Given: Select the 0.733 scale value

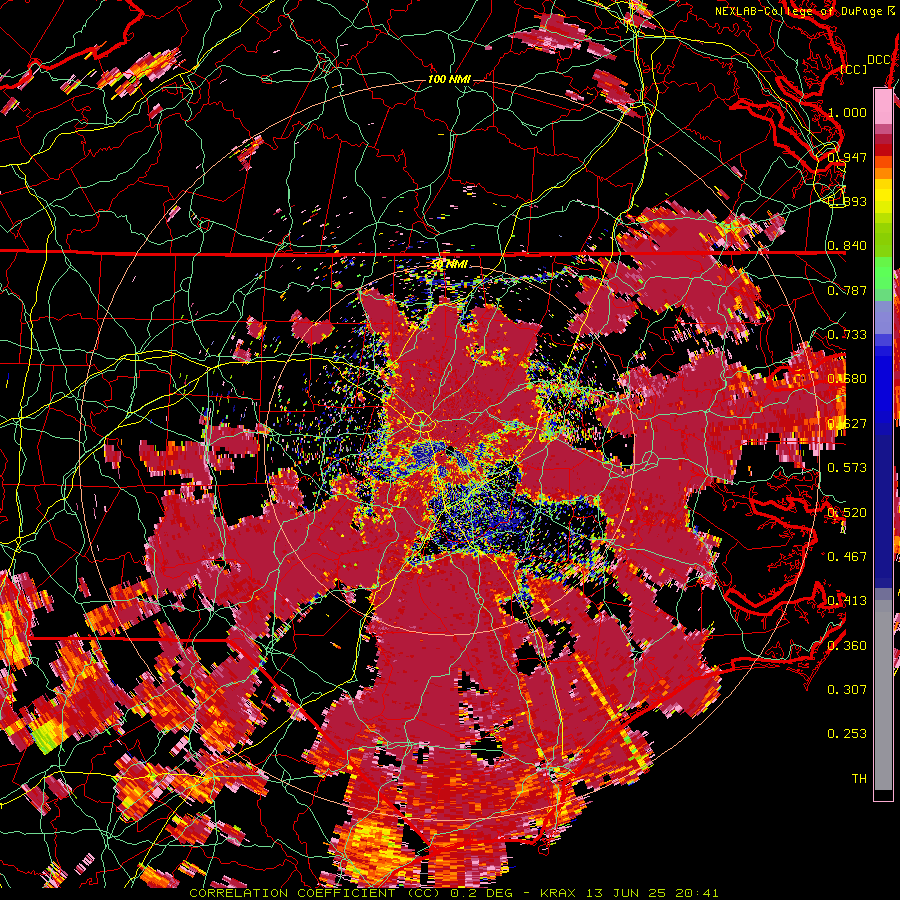Looking at the screenshot, I should pos(847,335).
